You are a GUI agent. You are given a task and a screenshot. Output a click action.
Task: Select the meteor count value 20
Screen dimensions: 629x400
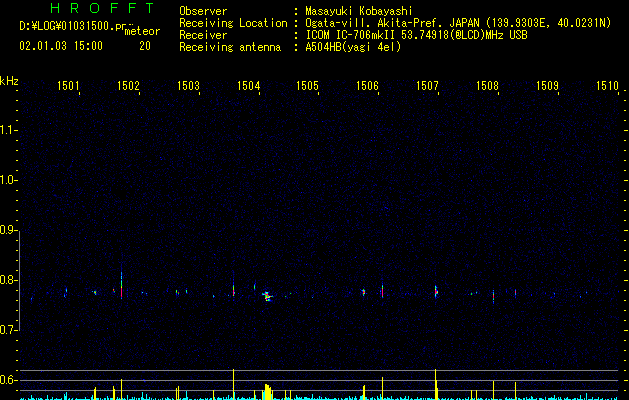coord(145,46)
